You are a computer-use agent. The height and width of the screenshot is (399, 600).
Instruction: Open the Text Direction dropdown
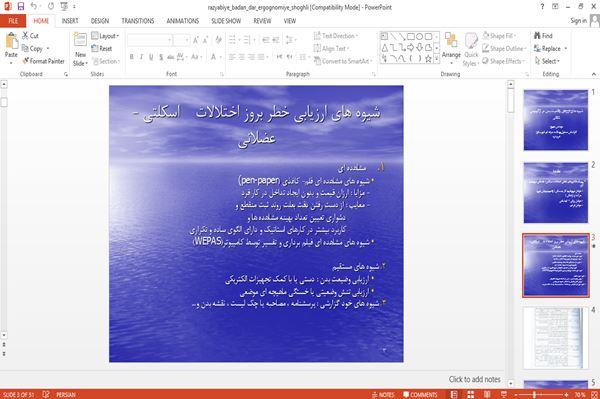pyautogui.click(x=336, y=36)
